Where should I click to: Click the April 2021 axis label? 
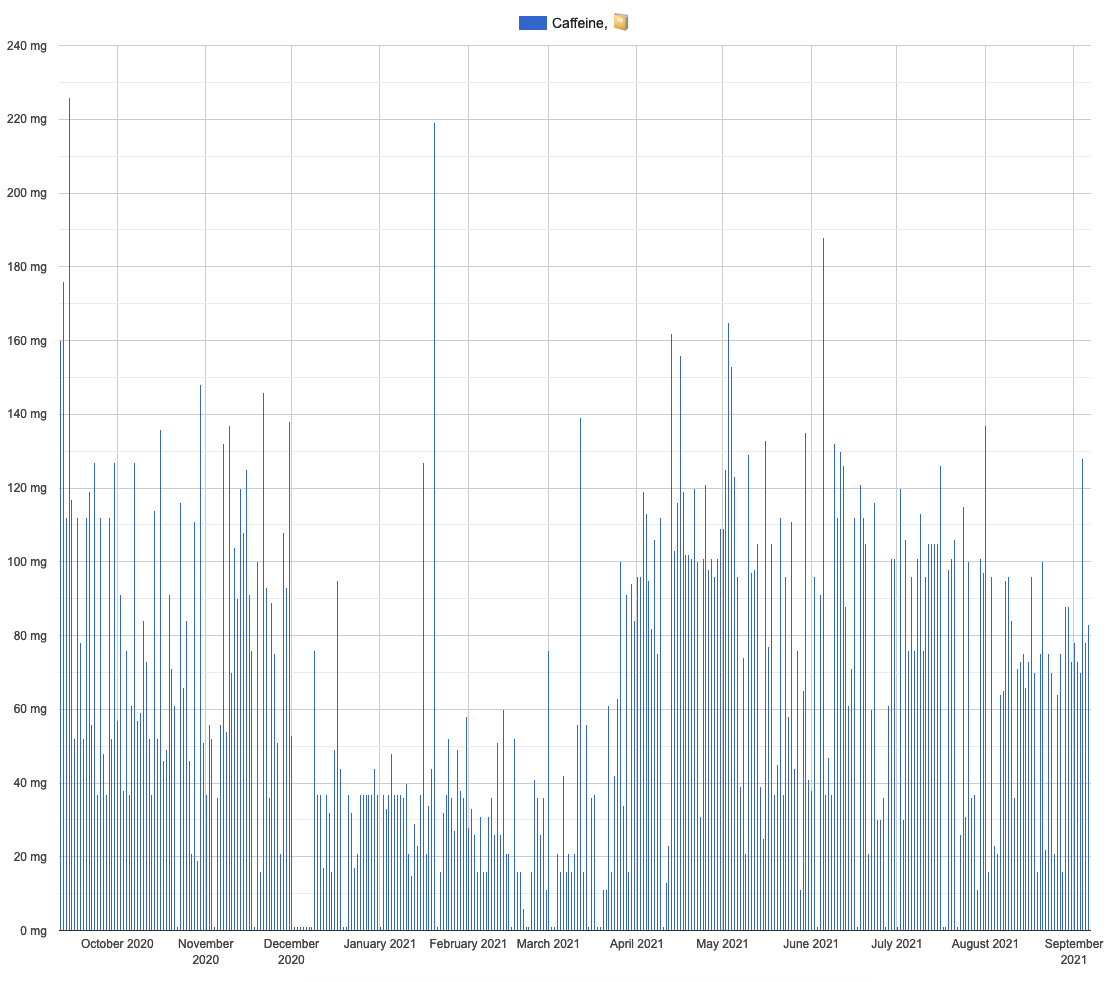(636, 944)
